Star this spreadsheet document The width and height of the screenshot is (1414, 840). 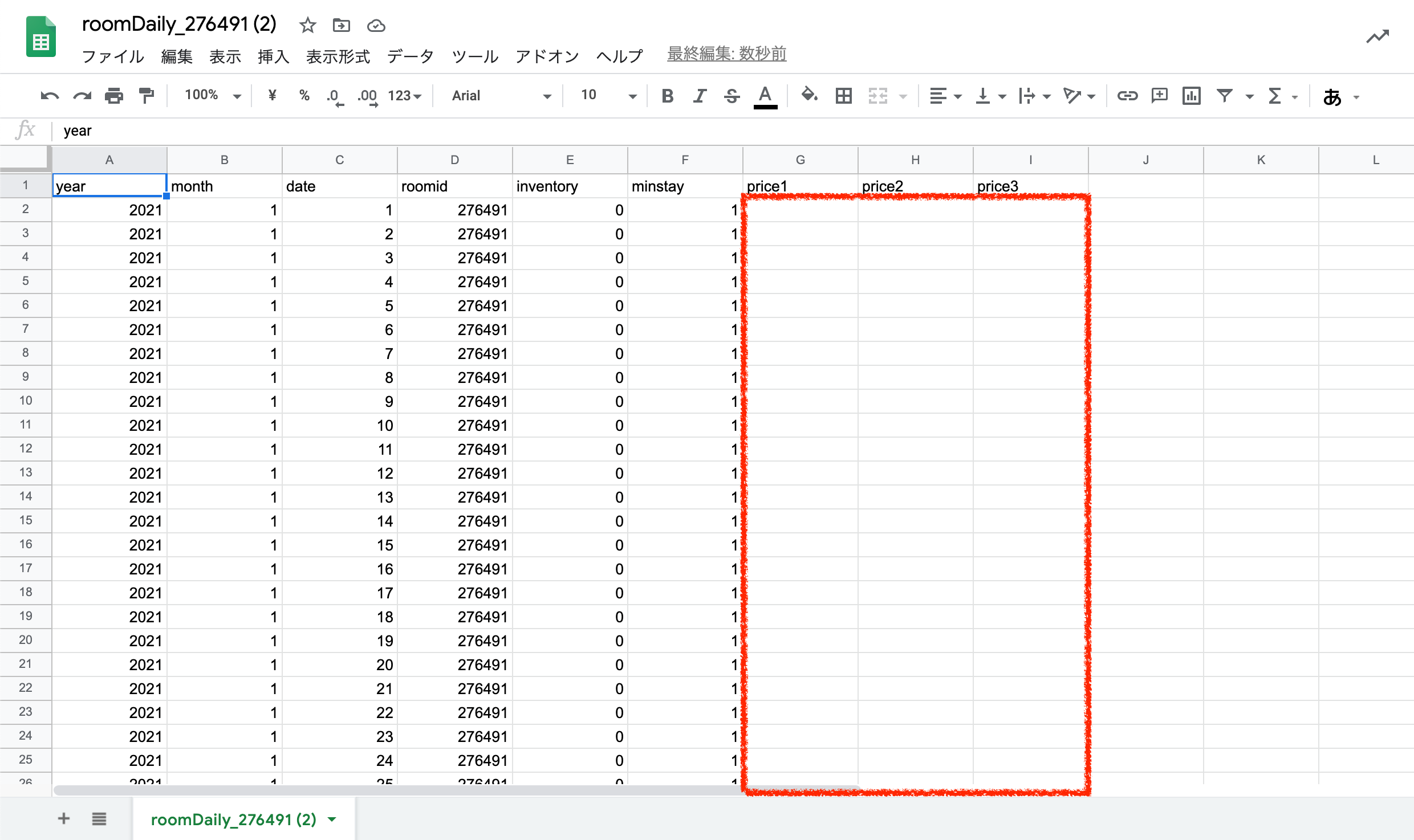coord(308,25)
